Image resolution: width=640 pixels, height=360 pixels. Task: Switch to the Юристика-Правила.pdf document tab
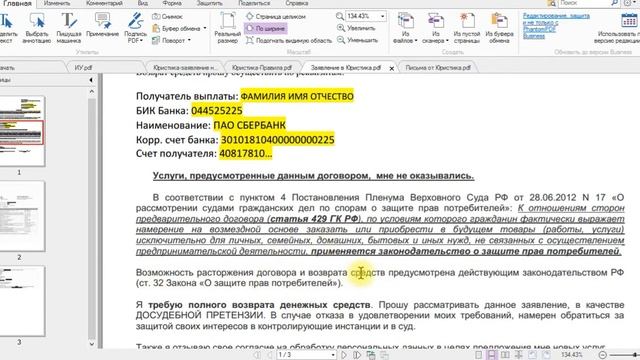262,68
